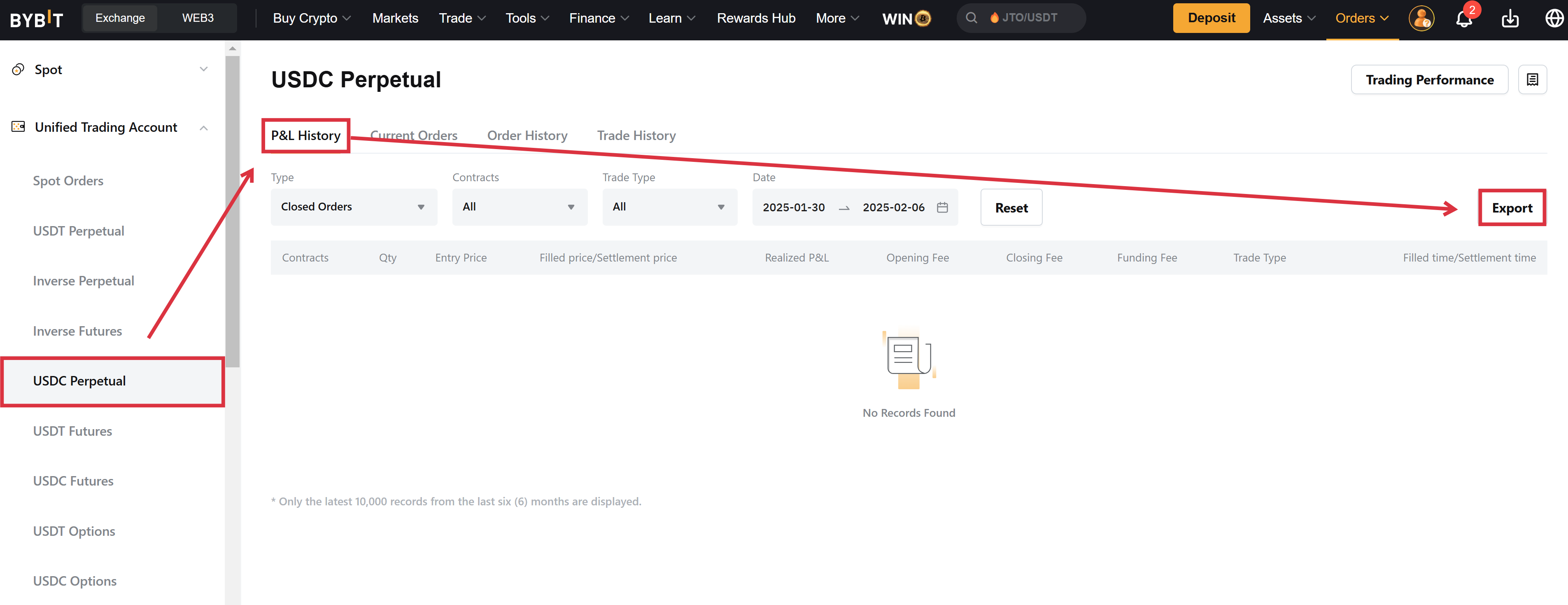Open Inverse Futures in sidebar
The image size is (1568, 605).
(77, 331)
